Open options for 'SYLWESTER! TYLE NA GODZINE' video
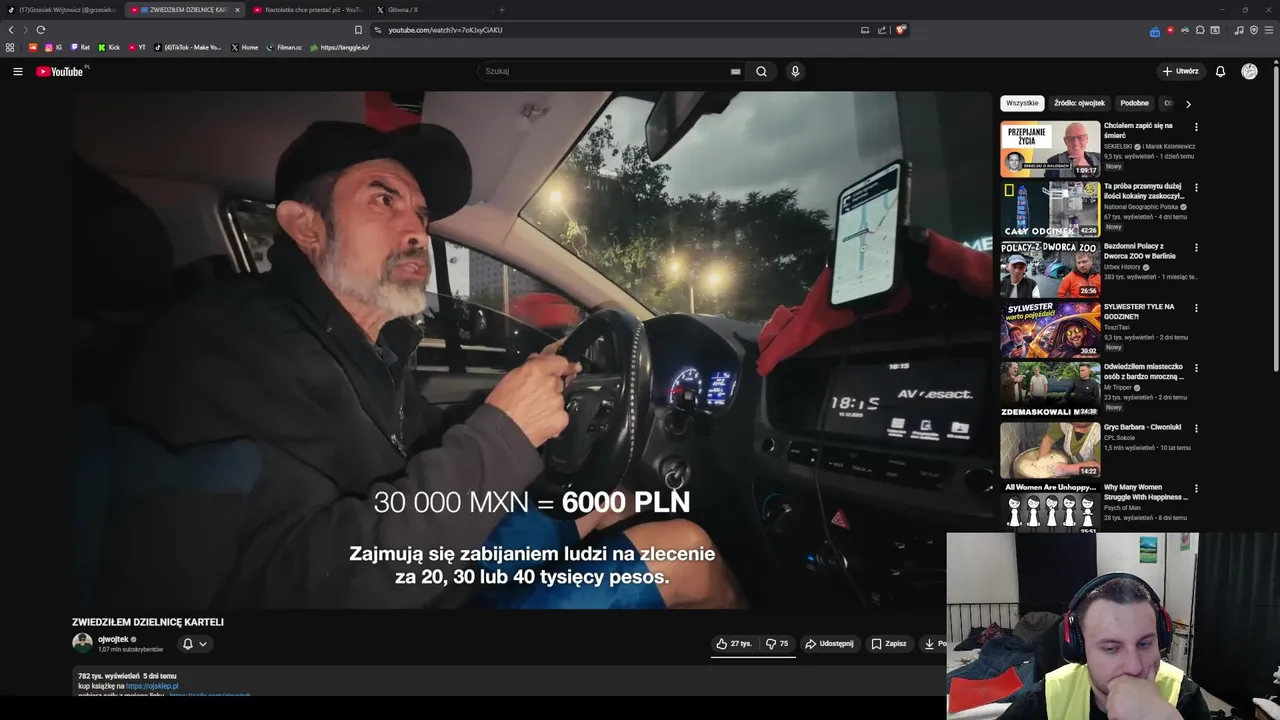Viewport: 1280px width, 720px height. (1196, 308)
